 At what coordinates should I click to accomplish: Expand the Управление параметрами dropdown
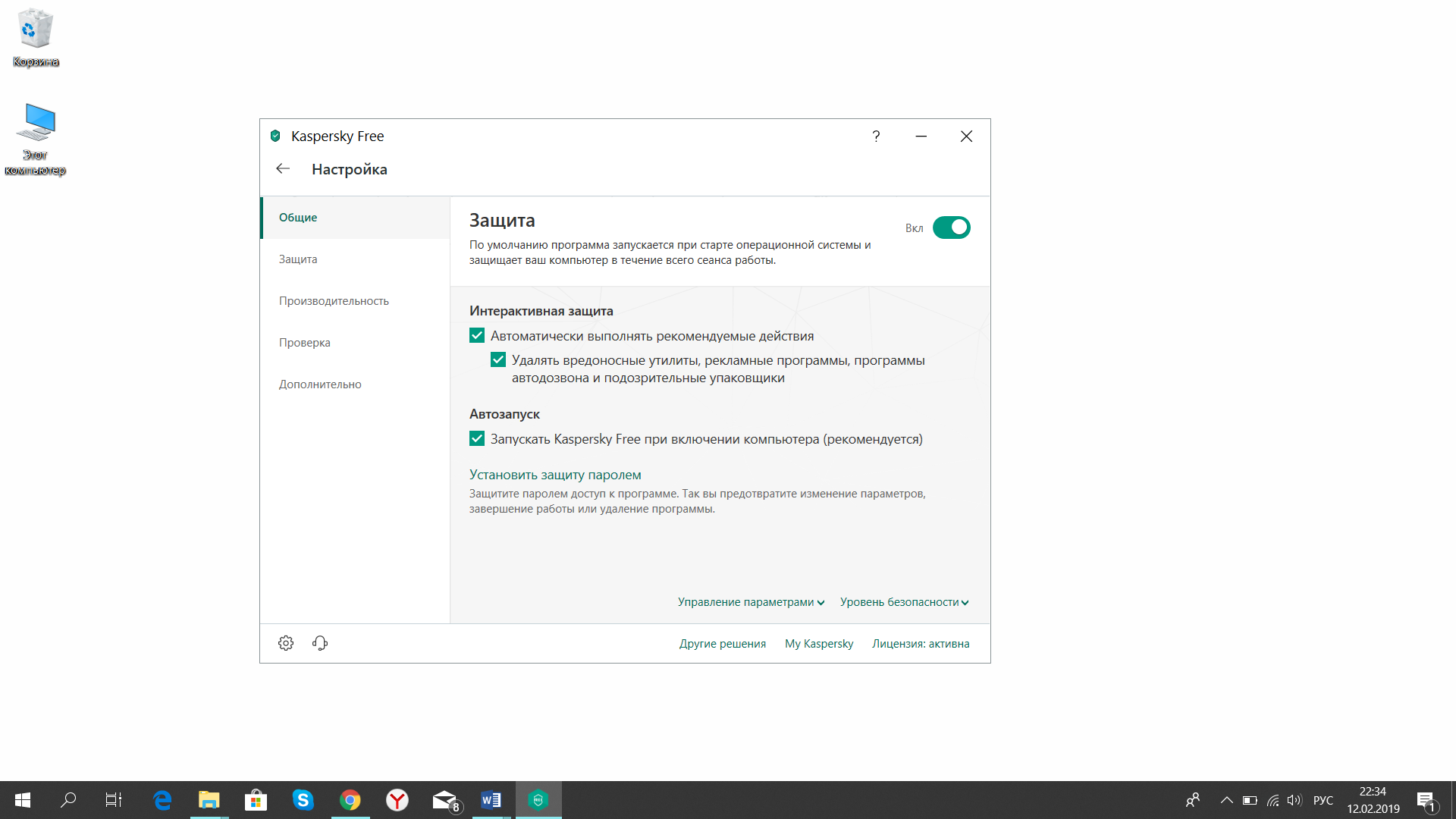[x=751, y=602]
